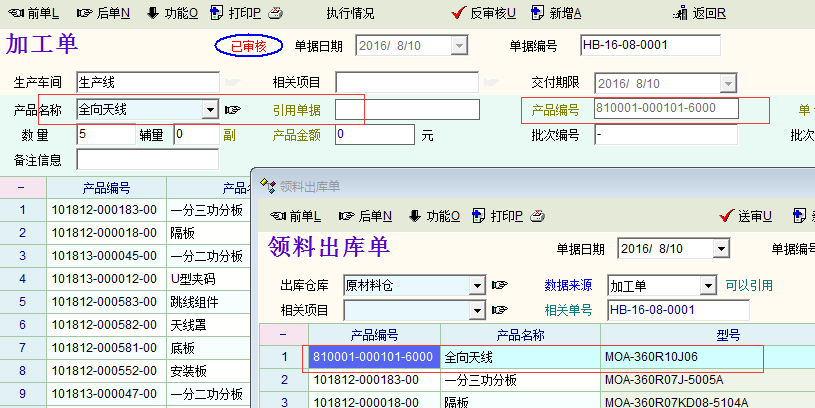Viewport: 815px width, 408px height.
Task: Expand the 数据来源 加工单 dropdown
Action: click(709, 286)
